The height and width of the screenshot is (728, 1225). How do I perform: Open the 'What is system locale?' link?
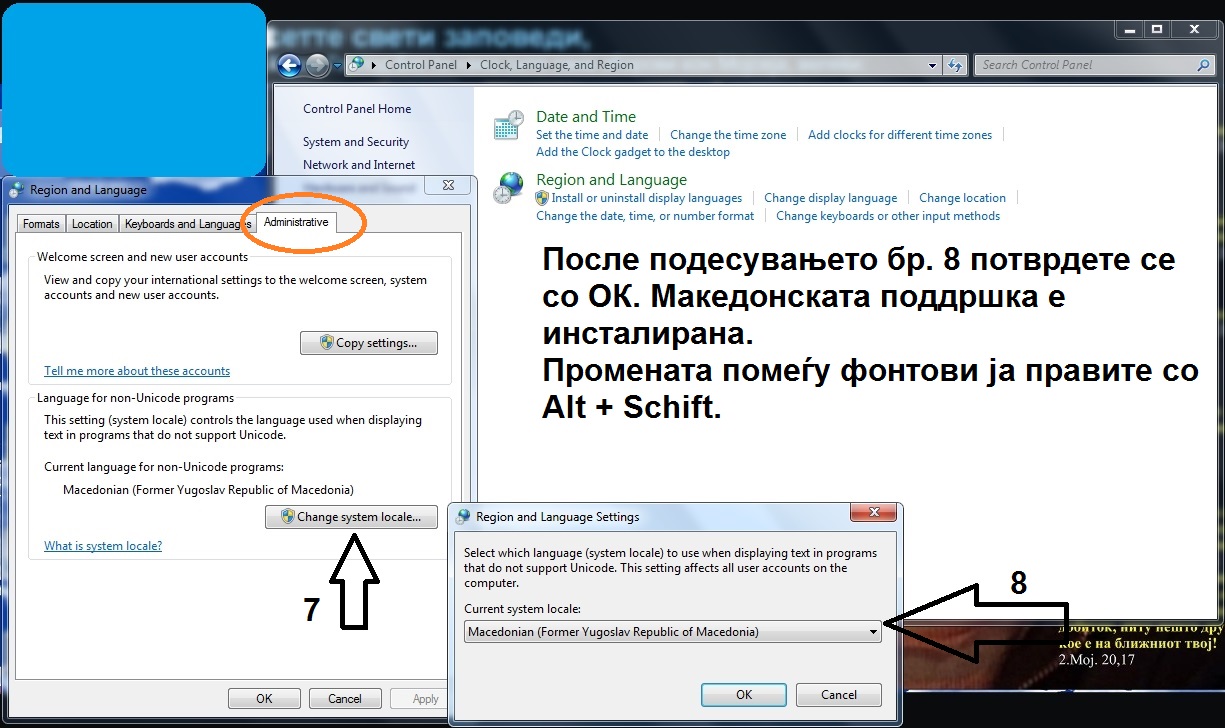pyautogui.click(x=103, y=546)
